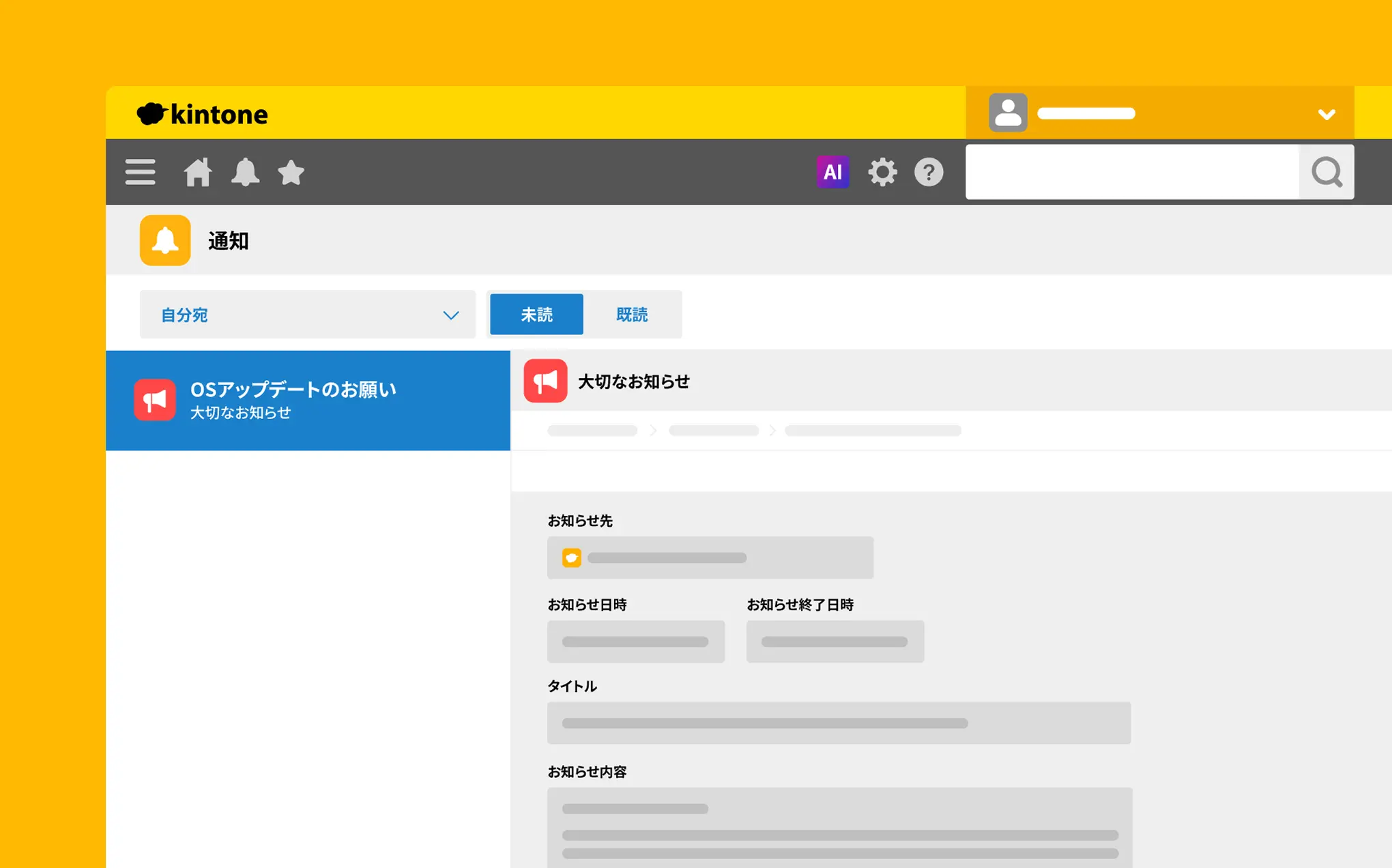The height and width of the screenshot is (868, 1392).
Task: Click the red megaphone app icon in detail header
Action: [545, 381]
